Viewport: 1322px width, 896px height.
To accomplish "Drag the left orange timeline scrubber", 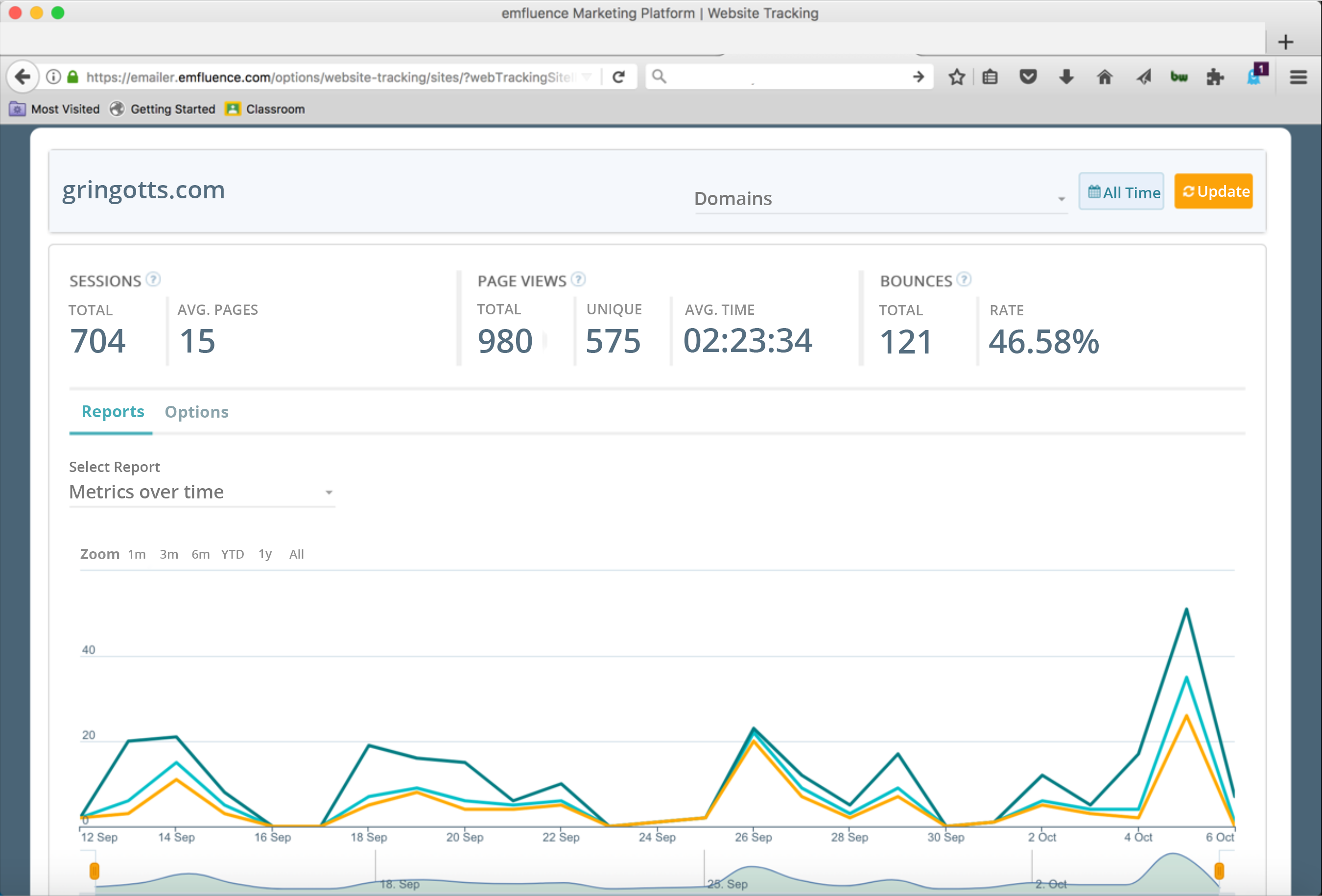I will [90, 870].
